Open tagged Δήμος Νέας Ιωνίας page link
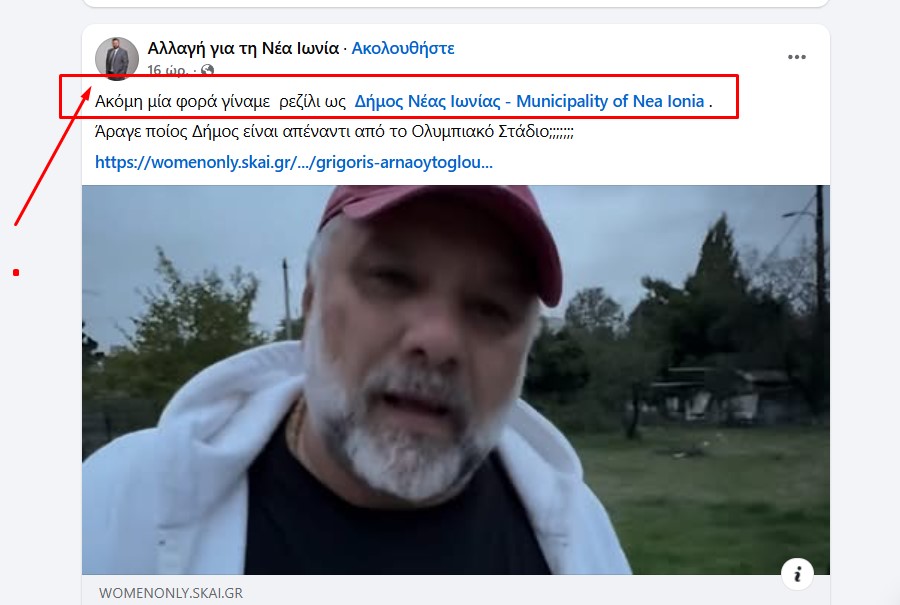The height and width of the screenshot is (605, 900). (529, 101)
